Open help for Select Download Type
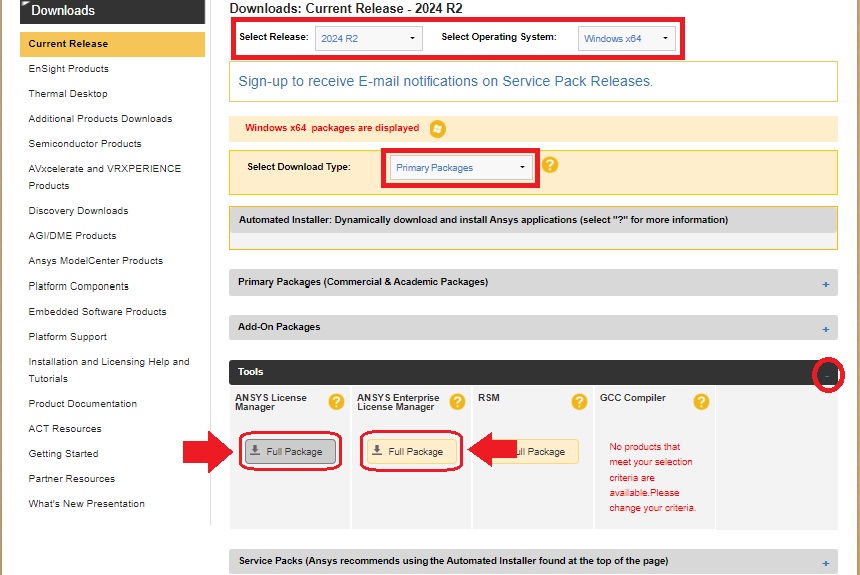The image size is (860, 575). point(550,165)
